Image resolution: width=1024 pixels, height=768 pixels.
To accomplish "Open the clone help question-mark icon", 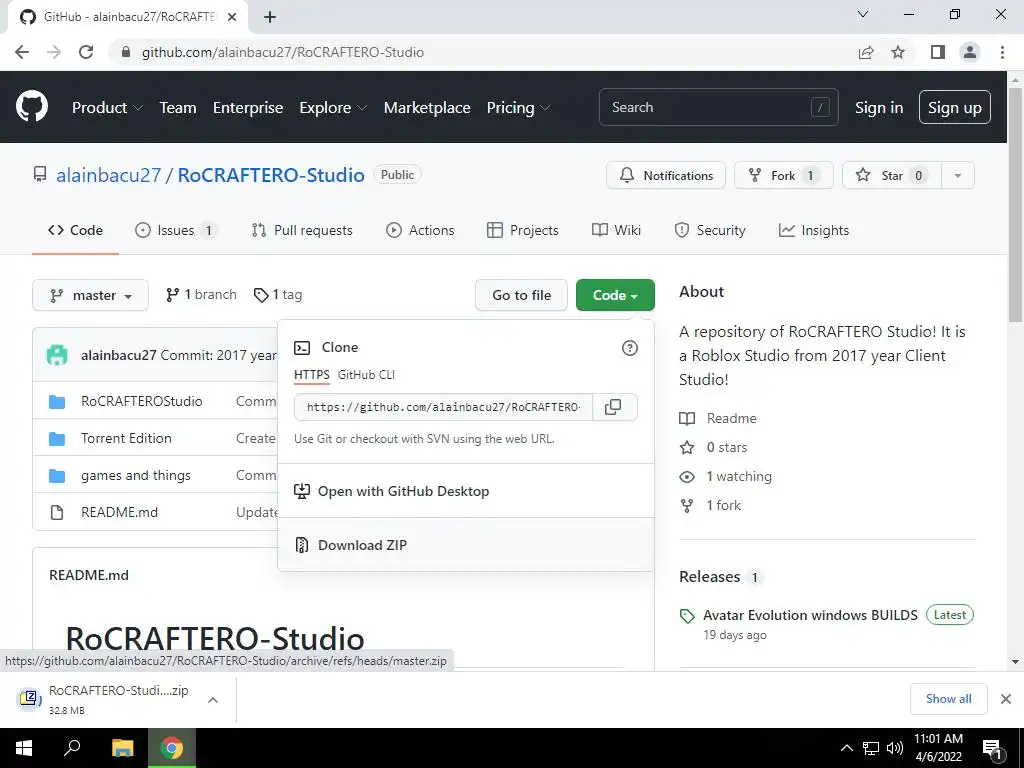I will pos(630,348).
